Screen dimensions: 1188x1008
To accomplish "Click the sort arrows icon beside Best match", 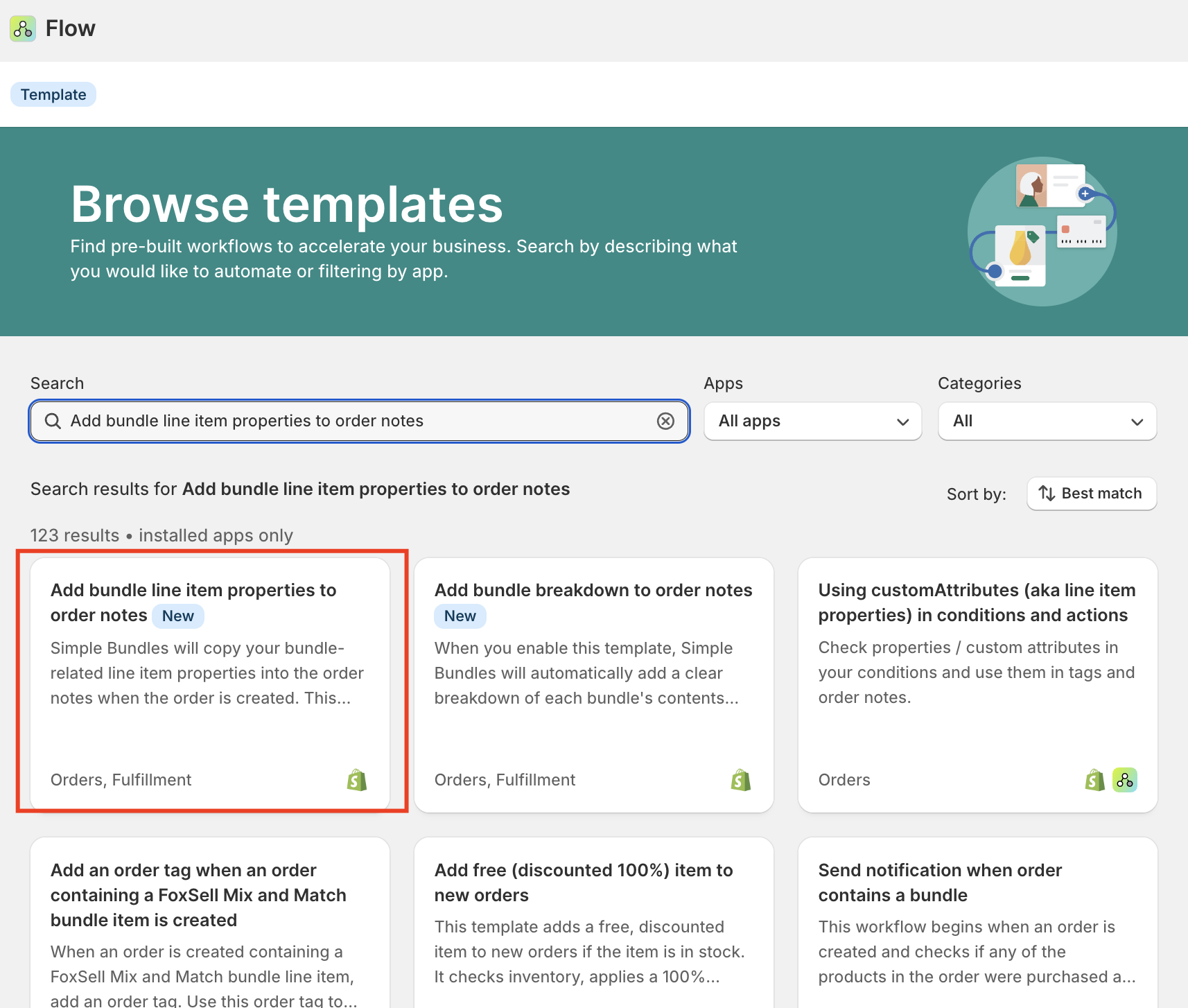I will [x=1047, y=494].
